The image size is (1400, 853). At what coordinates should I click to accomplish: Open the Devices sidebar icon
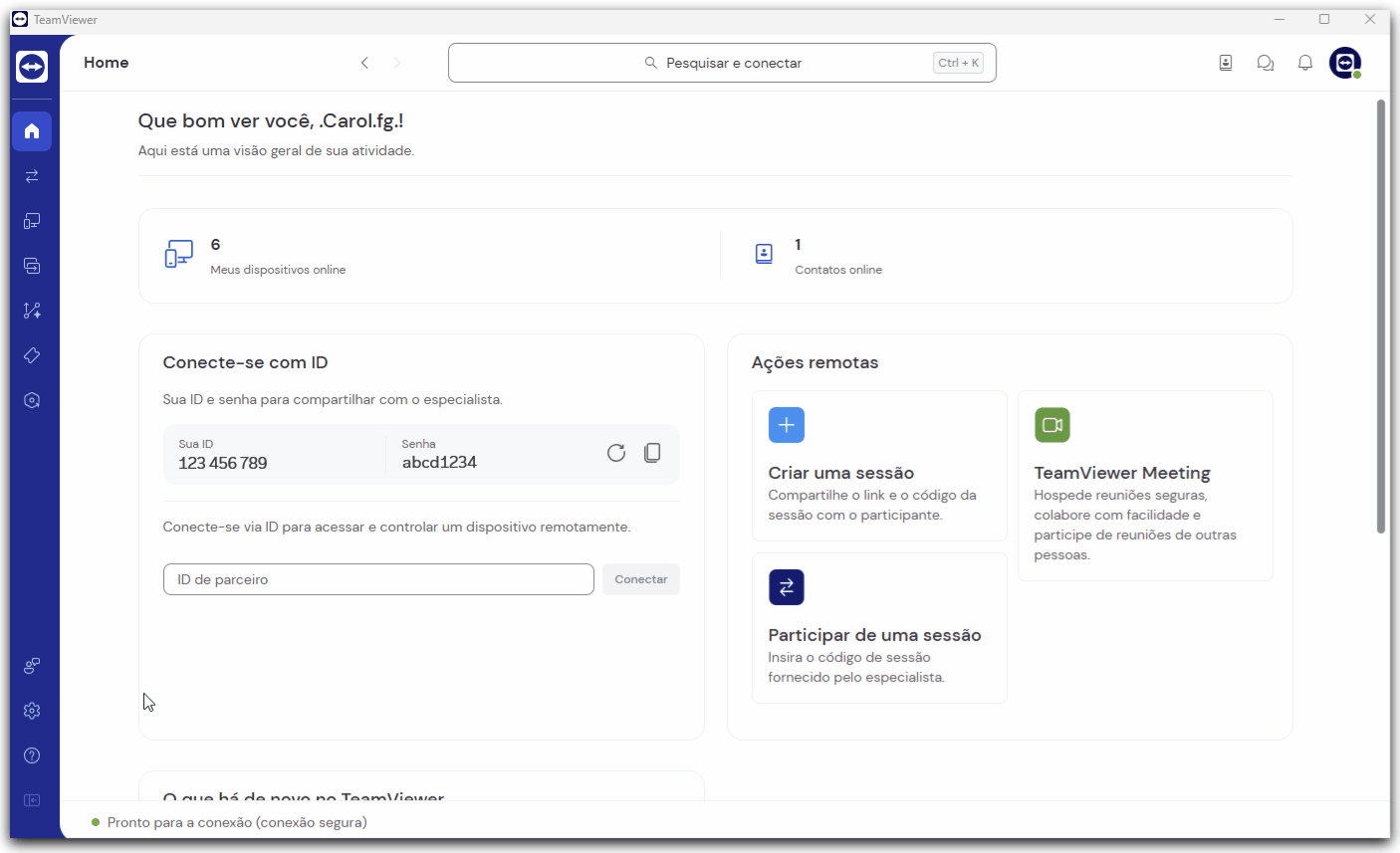coord(32,221)
